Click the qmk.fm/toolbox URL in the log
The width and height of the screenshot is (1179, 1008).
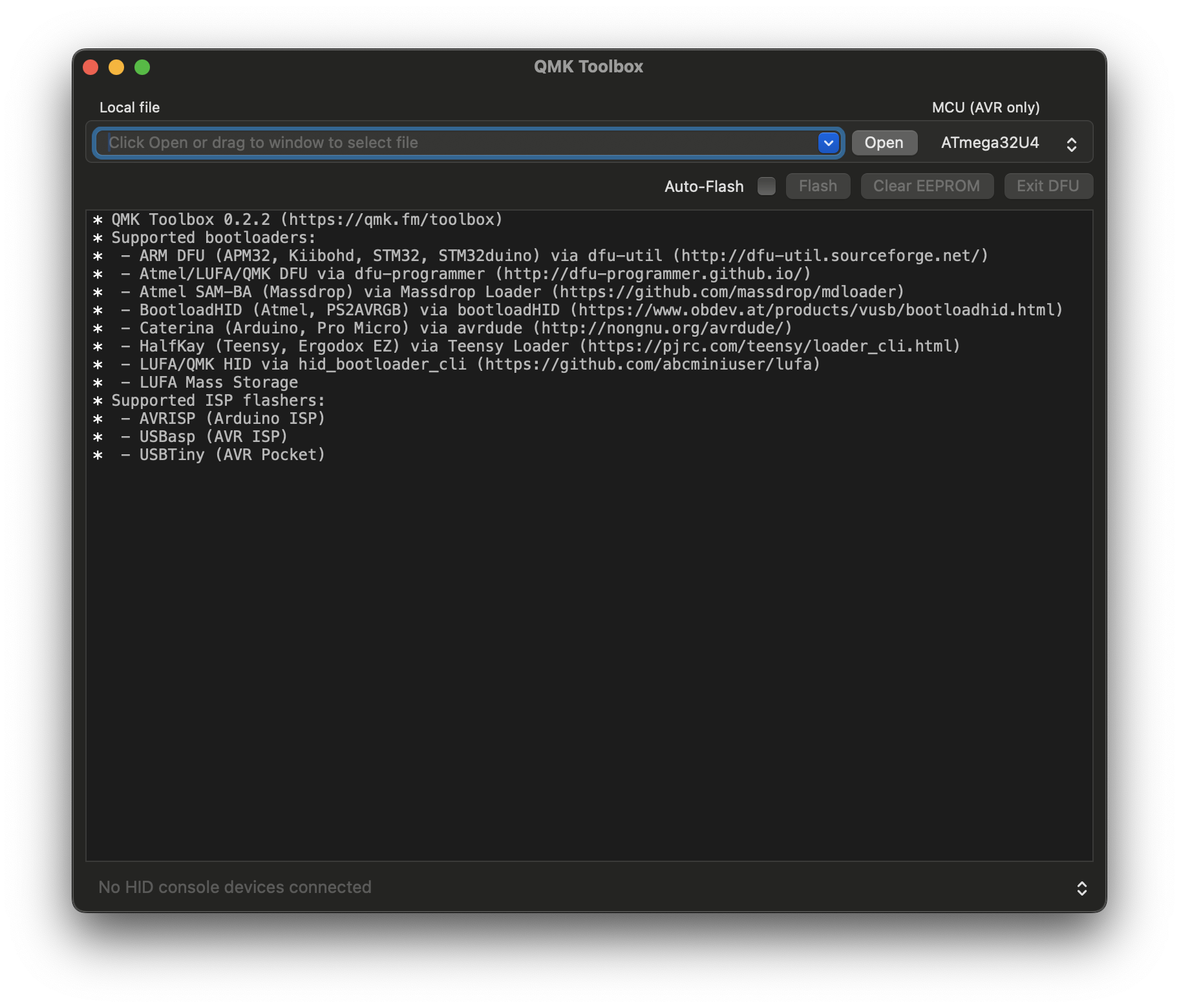(392, 220)
